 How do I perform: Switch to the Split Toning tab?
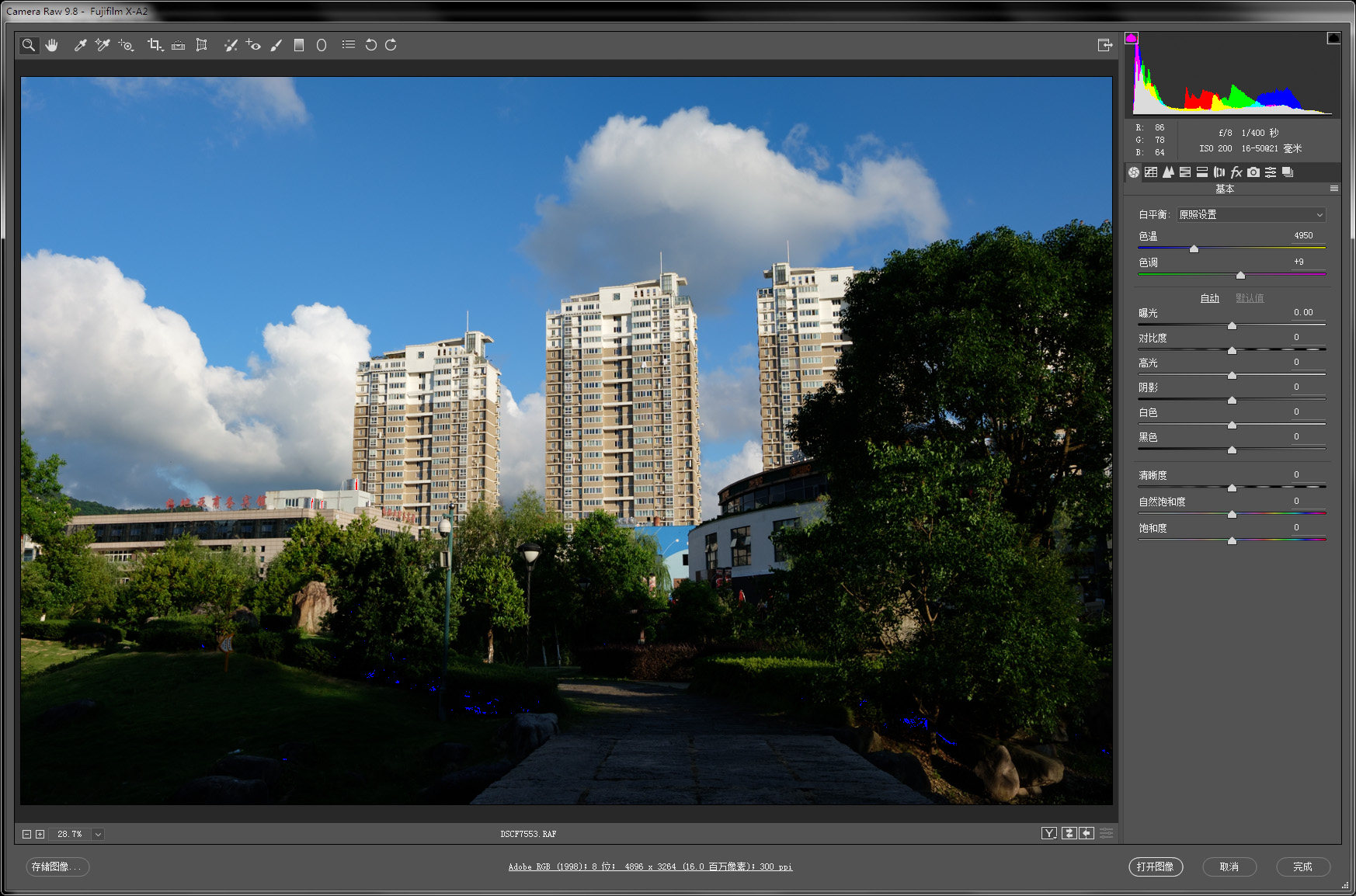pyautogui.click(x=1202, y=172)
